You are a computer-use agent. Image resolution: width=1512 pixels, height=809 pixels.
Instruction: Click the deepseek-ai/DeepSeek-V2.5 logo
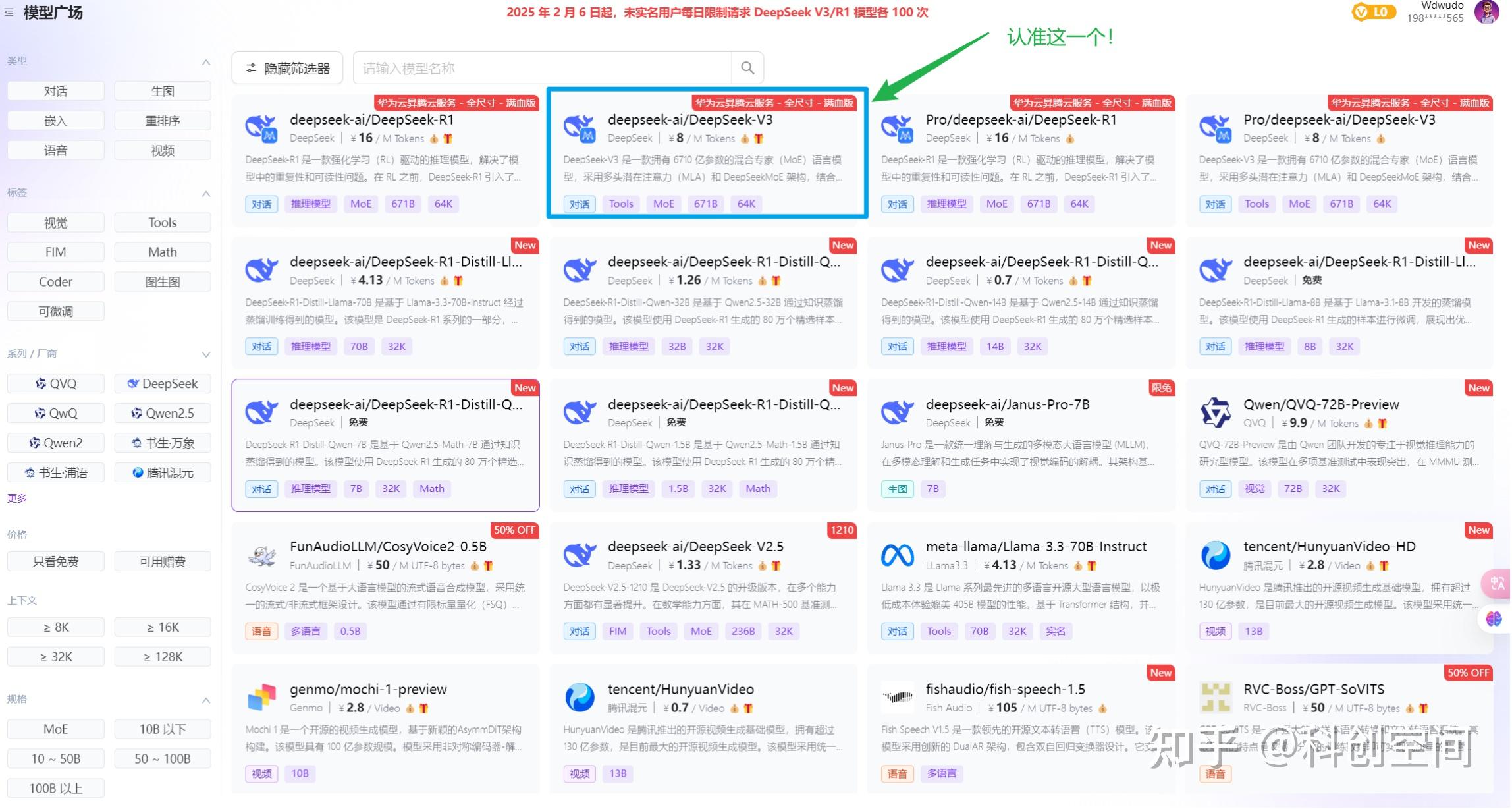click(x=580, y=555)
